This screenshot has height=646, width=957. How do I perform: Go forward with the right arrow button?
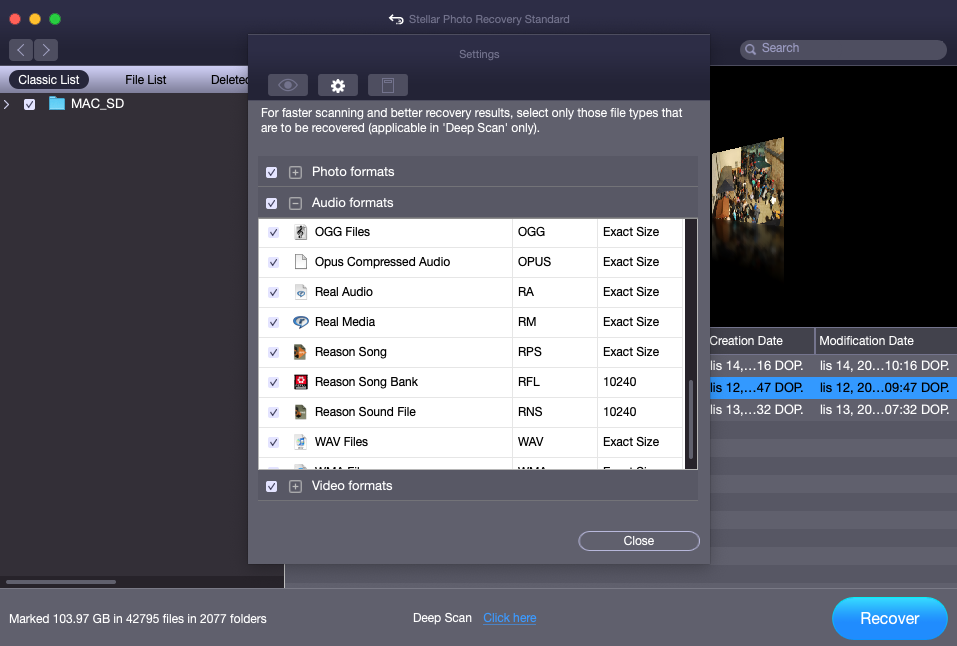pos(46,49)
